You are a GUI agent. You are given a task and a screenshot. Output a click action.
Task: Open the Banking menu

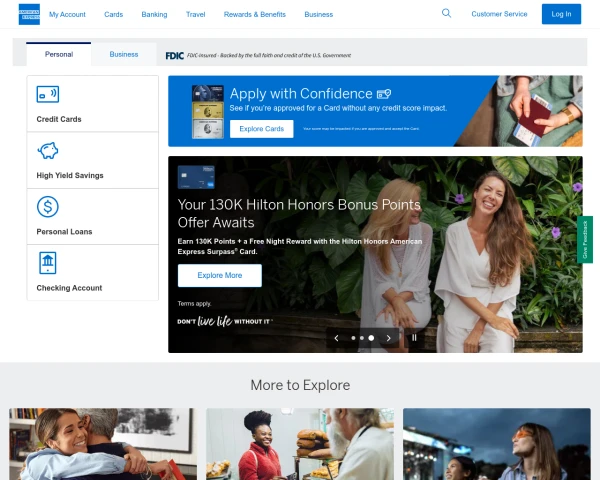(154, 15)
